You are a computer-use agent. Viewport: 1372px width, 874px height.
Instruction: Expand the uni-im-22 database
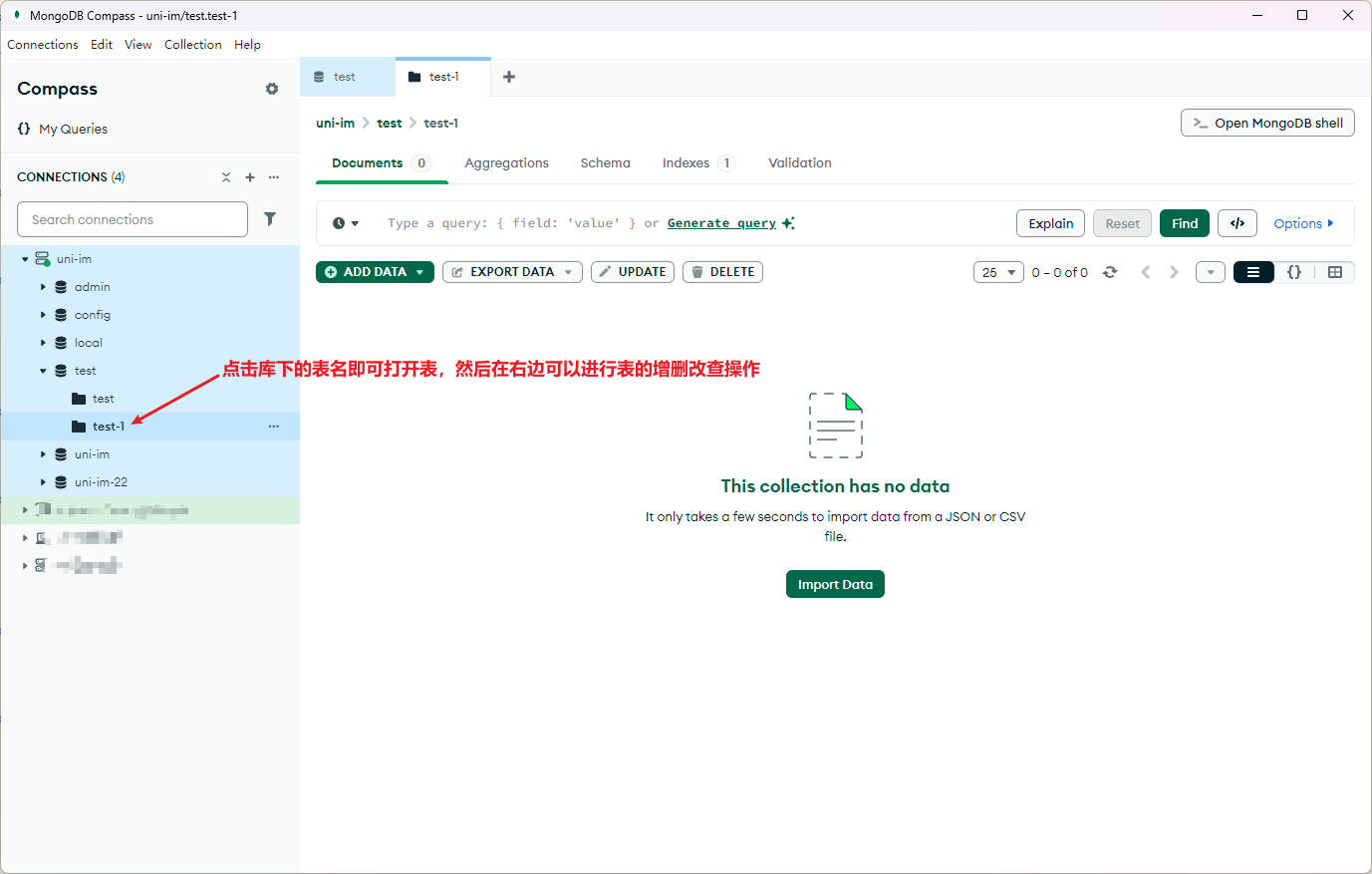[x=43, y=482]
